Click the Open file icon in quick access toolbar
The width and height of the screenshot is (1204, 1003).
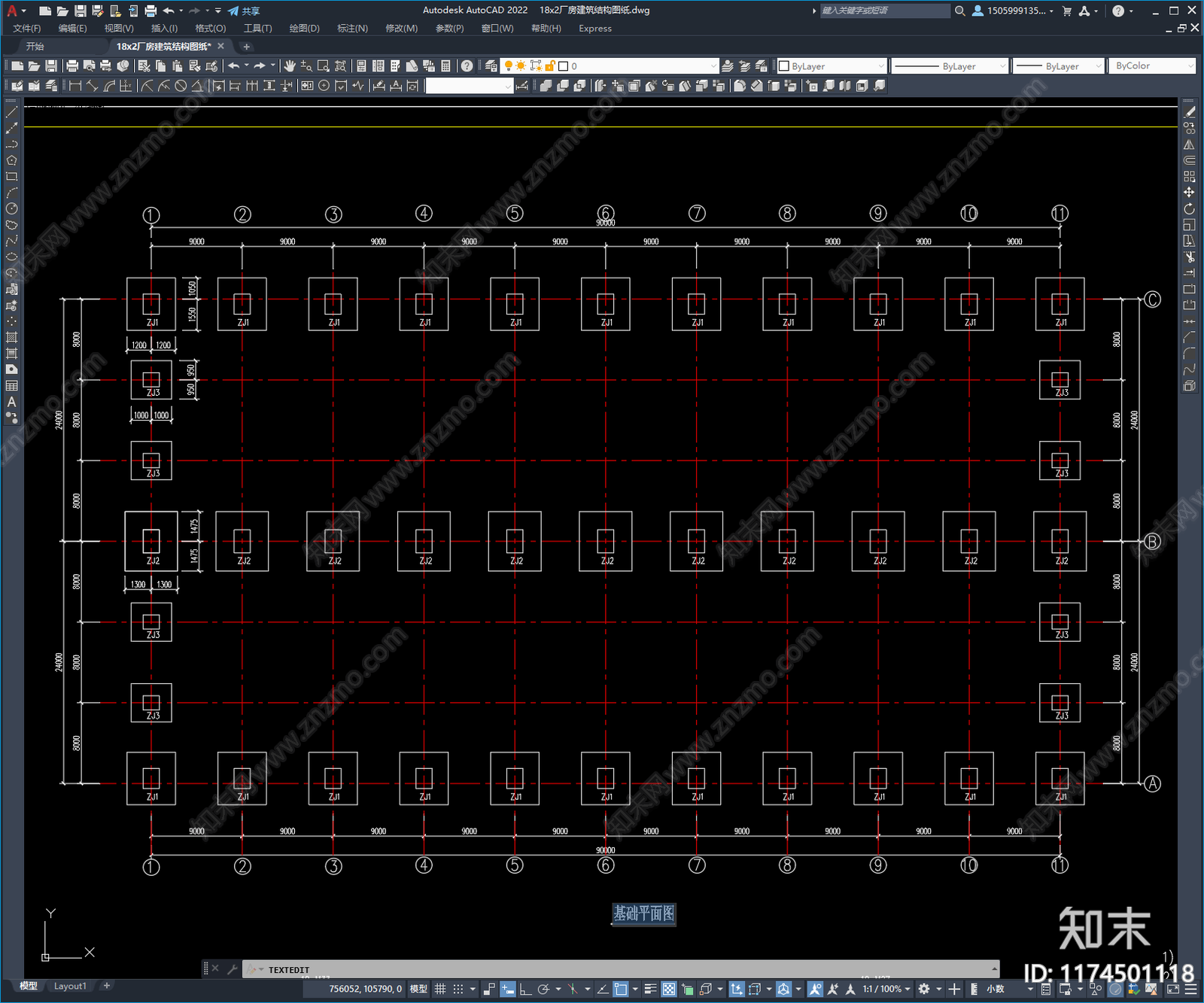click(x=62, y=11)
